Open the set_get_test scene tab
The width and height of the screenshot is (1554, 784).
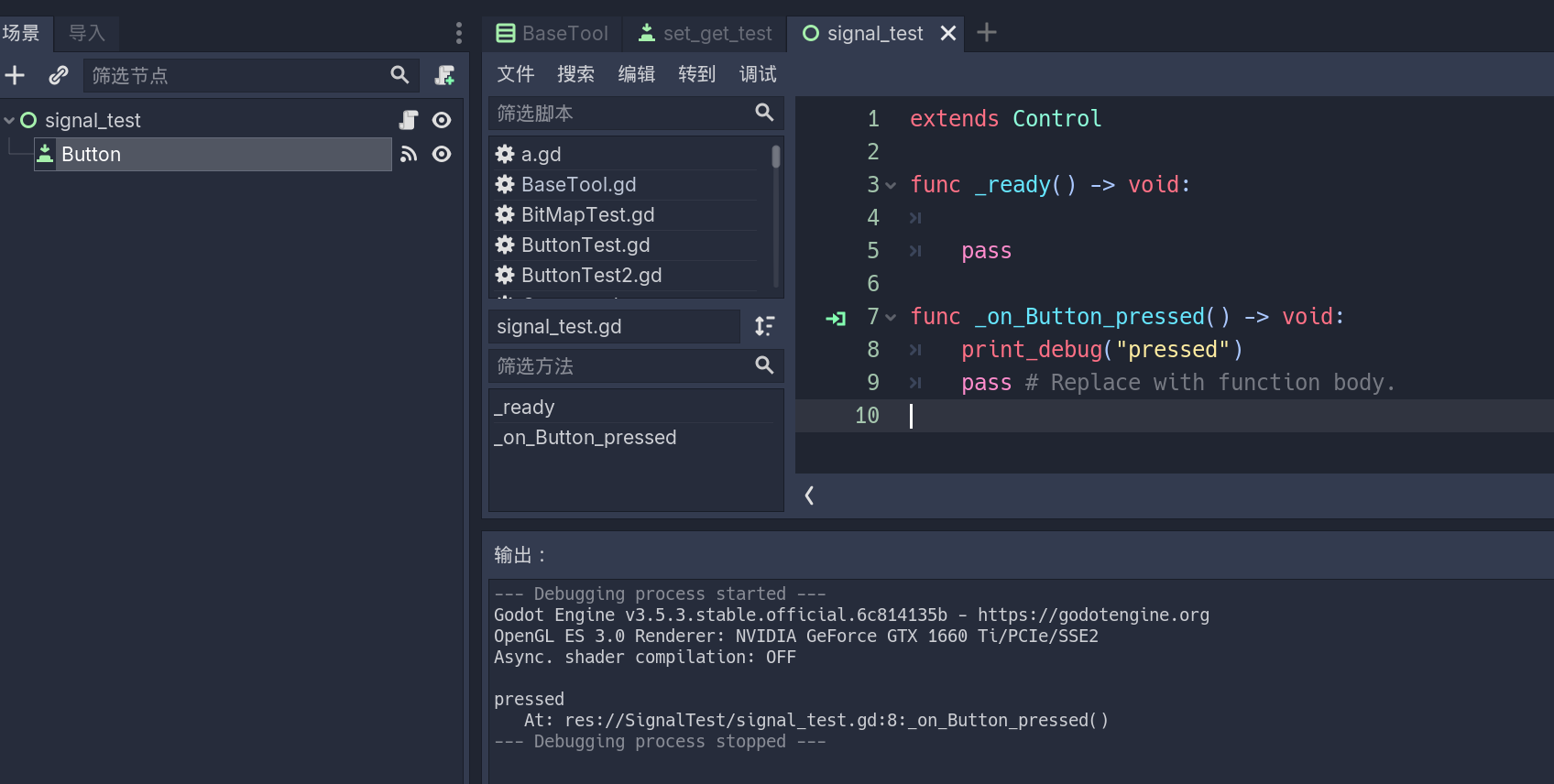[706, 34]
